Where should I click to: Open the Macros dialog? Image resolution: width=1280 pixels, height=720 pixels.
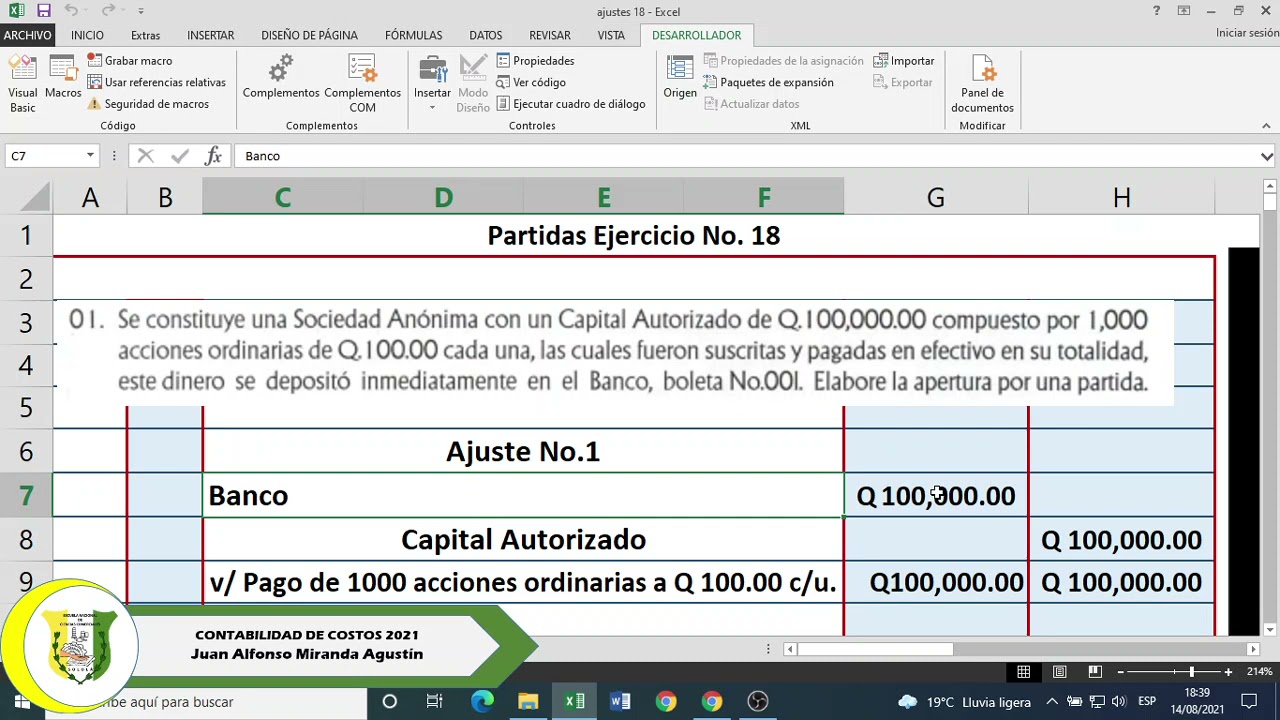click(63, 78)
